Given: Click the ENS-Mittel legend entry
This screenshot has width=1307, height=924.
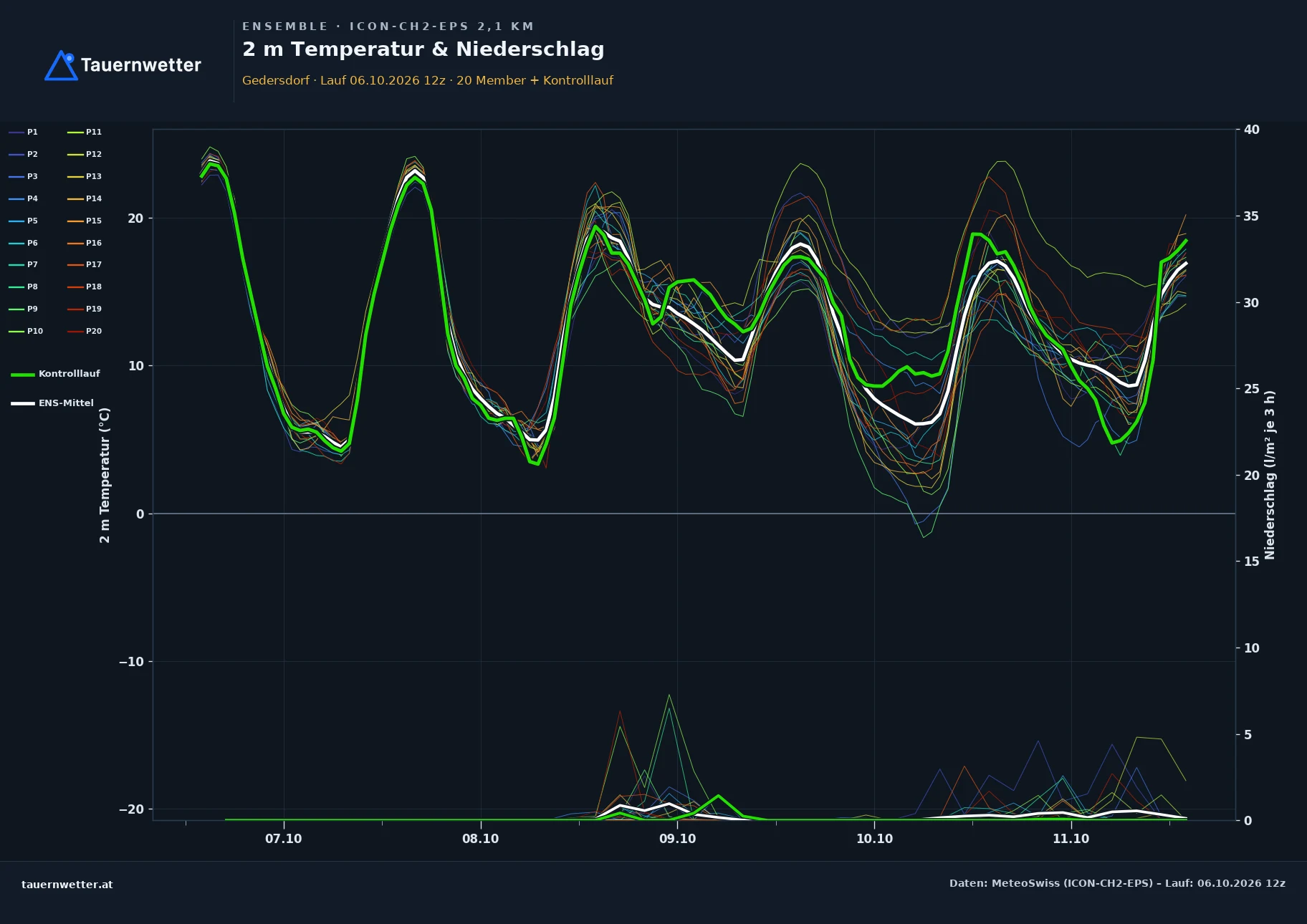Looking at the screenshot, I should click(52, 403).
